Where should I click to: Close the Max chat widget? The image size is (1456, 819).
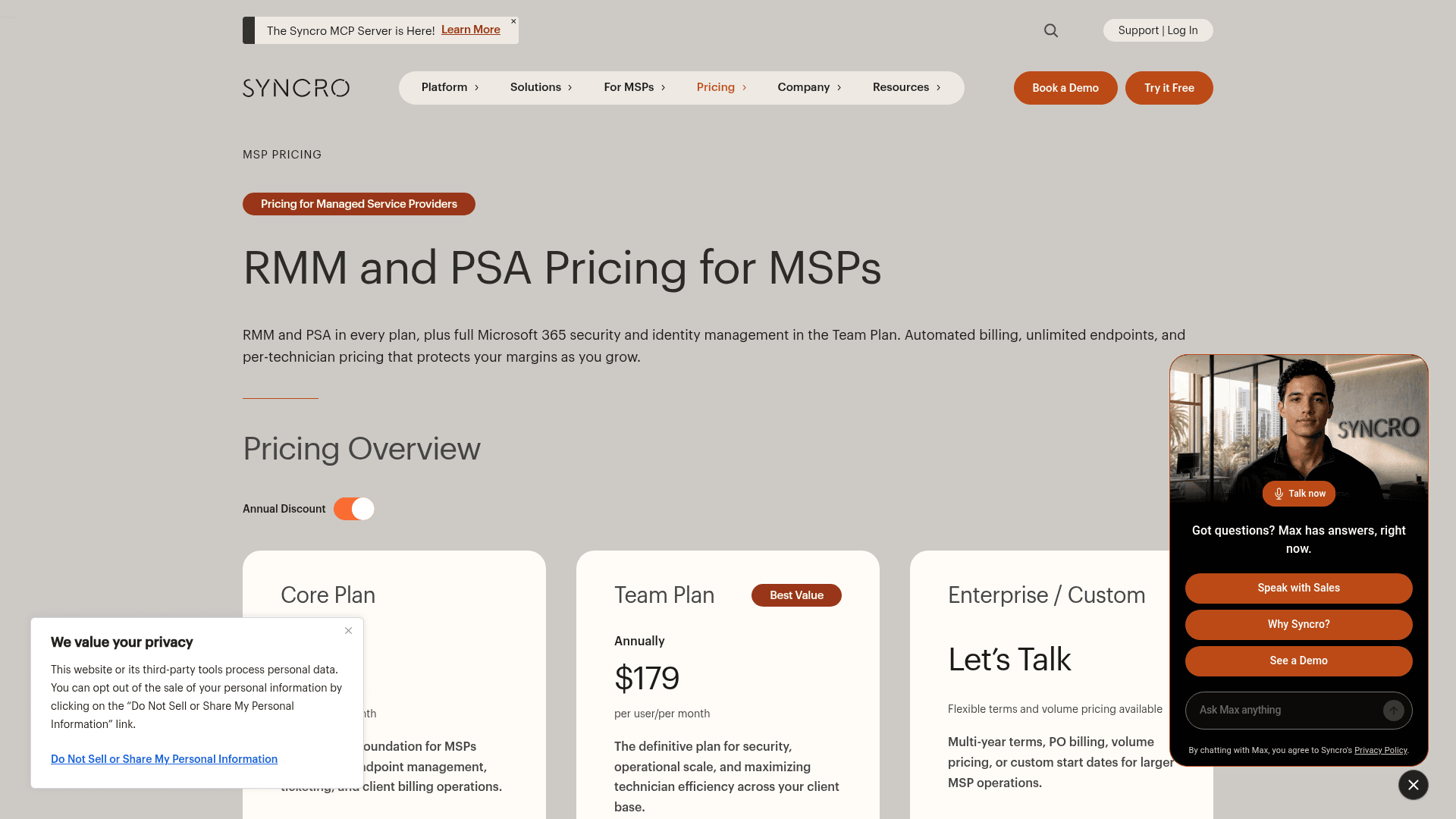coord(1413,785)
